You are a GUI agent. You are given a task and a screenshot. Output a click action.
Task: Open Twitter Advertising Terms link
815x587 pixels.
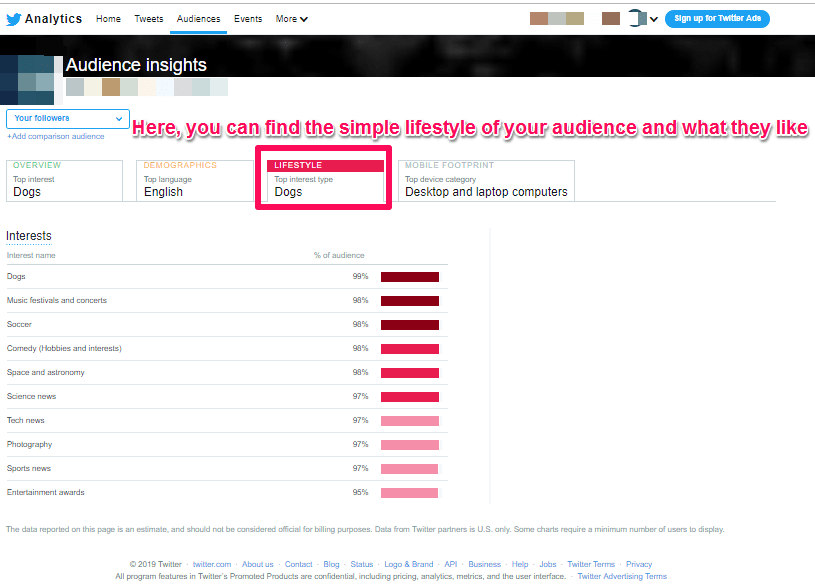(622, 576)
